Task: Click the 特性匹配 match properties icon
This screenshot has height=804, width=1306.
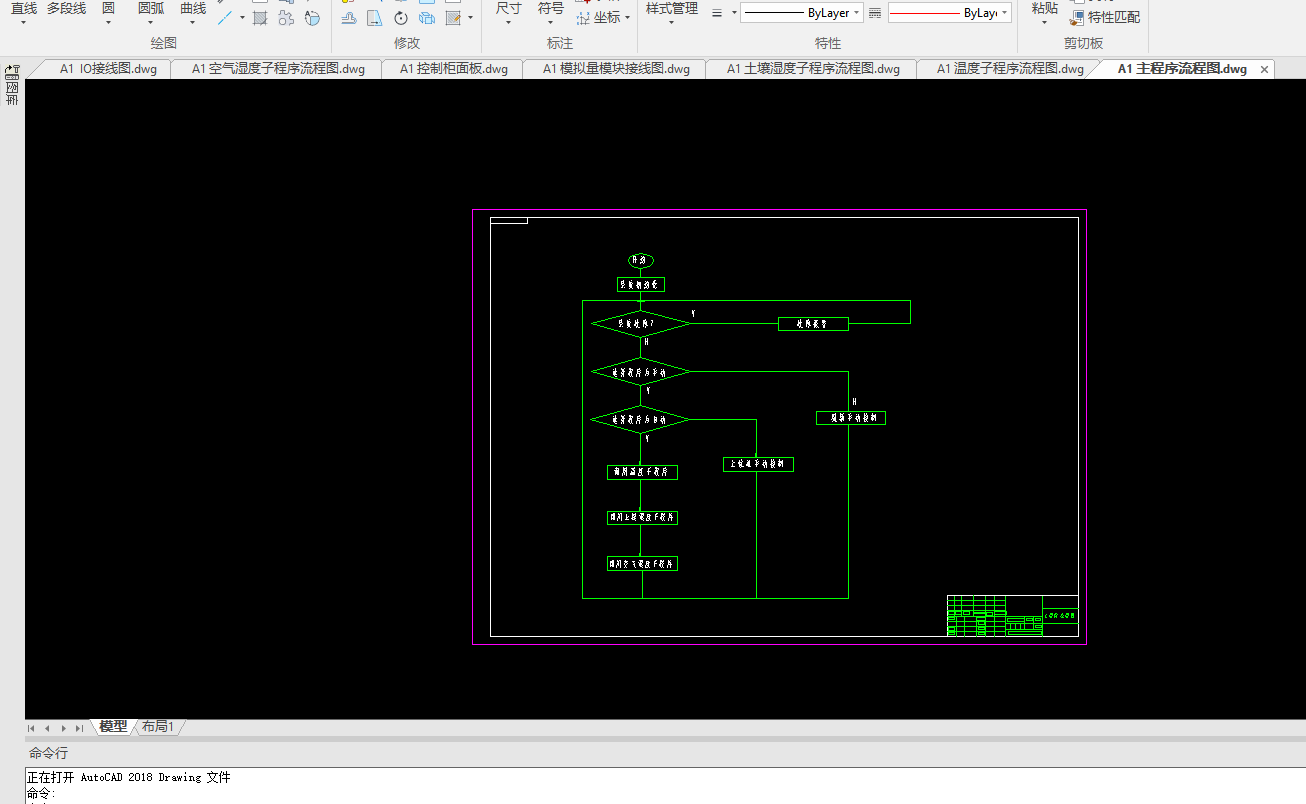Action: click(x=1078, y=17)
